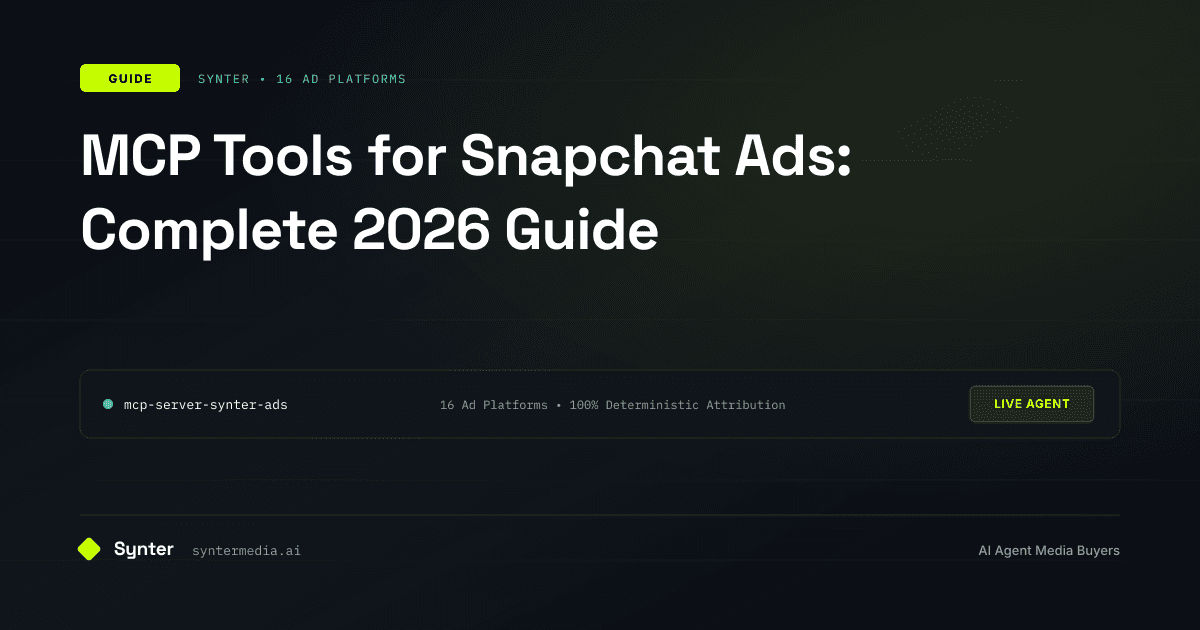Screen dimensions: 1200x630
Task: Click the "Complete 2026 Guide" heading line
Action: [x=369, y=231]
